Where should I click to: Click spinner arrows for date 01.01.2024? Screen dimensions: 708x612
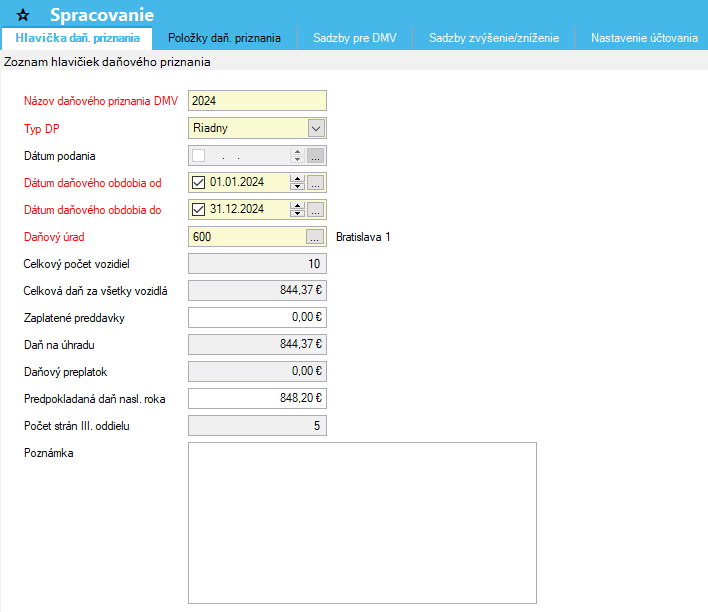click(x=297, y=182)
